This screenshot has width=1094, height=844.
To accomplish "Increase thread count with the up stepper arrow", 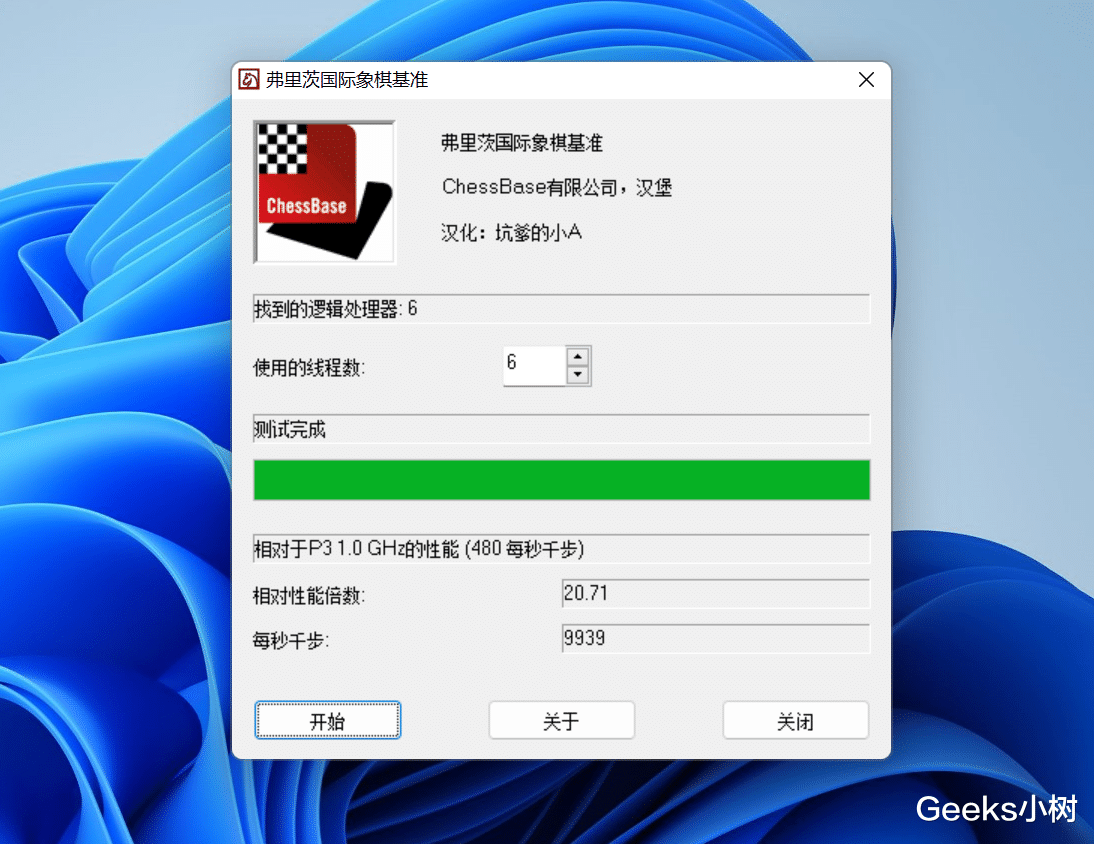I will (x=577, y=357).
